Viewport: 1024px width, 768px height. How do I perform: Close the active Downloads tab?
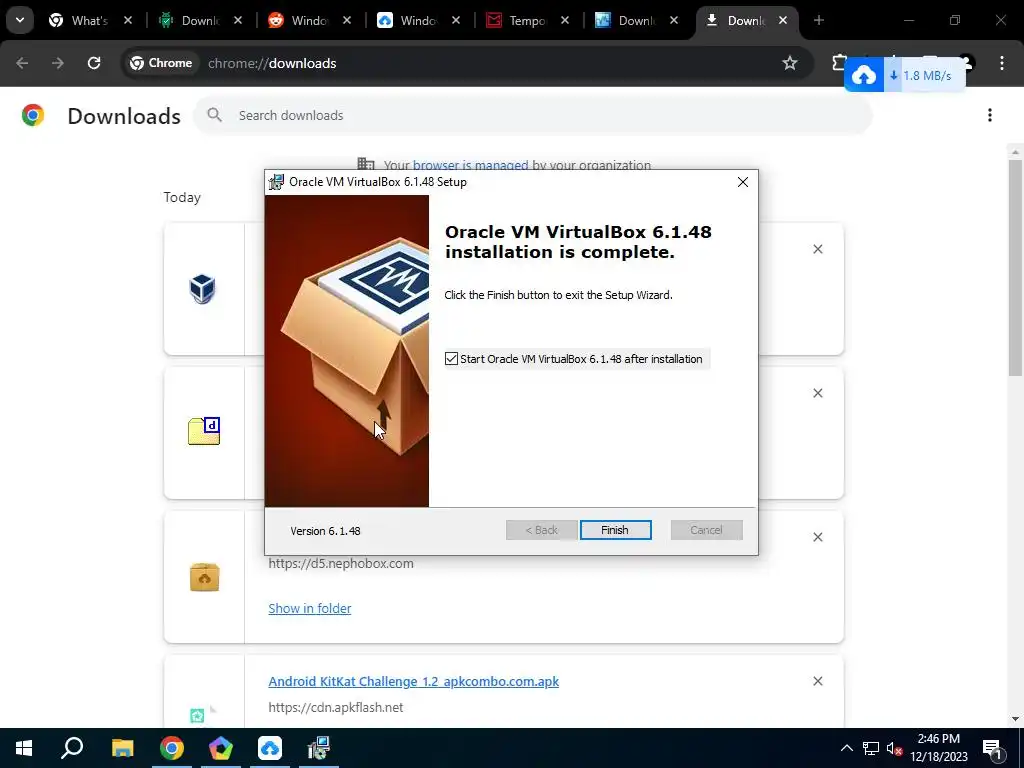[x=782, y=20]
